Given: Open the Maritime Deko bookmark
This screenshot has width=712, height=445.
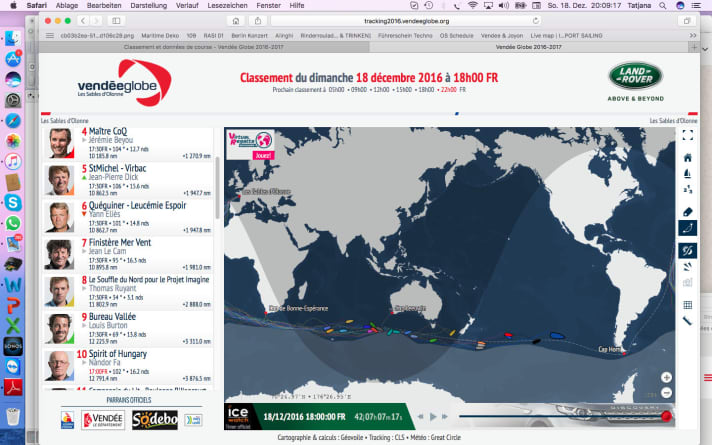Looking at the screenshot, I should [160, 35].
